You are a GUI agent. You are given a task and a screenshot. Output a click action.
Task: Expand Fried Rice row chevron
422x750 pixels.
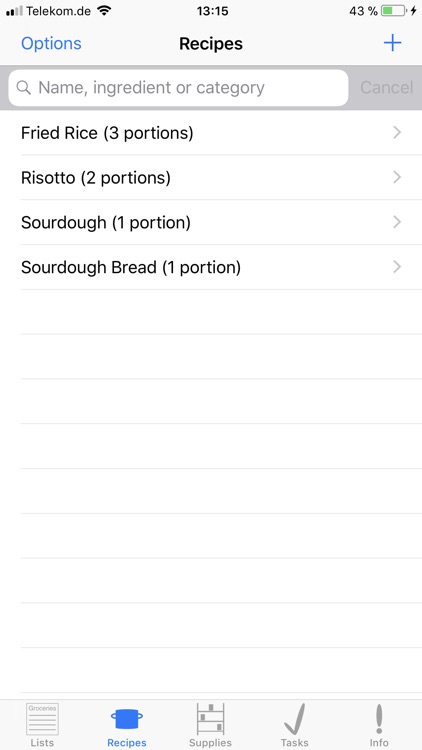point(397,132)
